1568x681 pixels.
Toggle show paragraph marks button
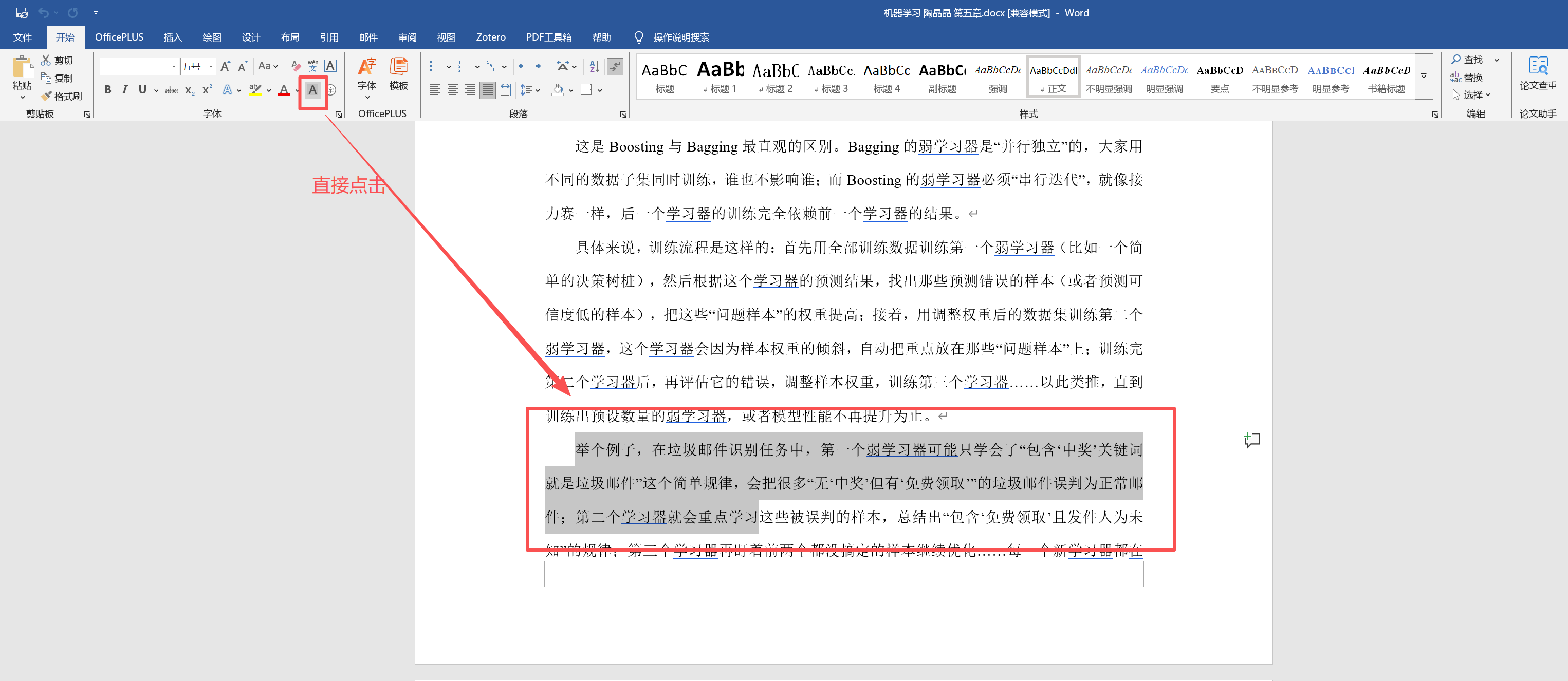coord(615,66)
